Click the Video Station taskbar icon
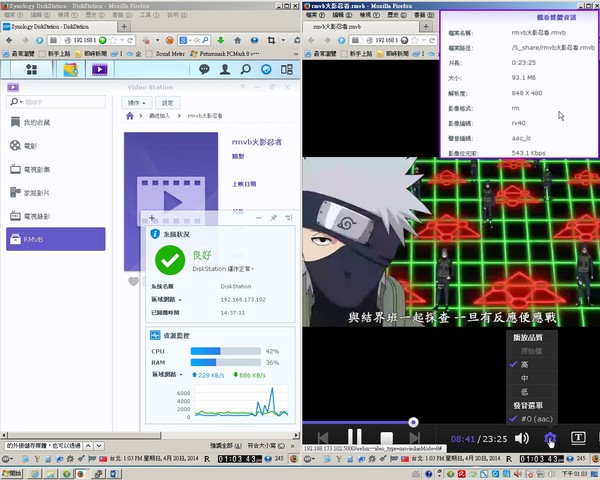This screenshot has width=600, height=480. click(99, 70)
